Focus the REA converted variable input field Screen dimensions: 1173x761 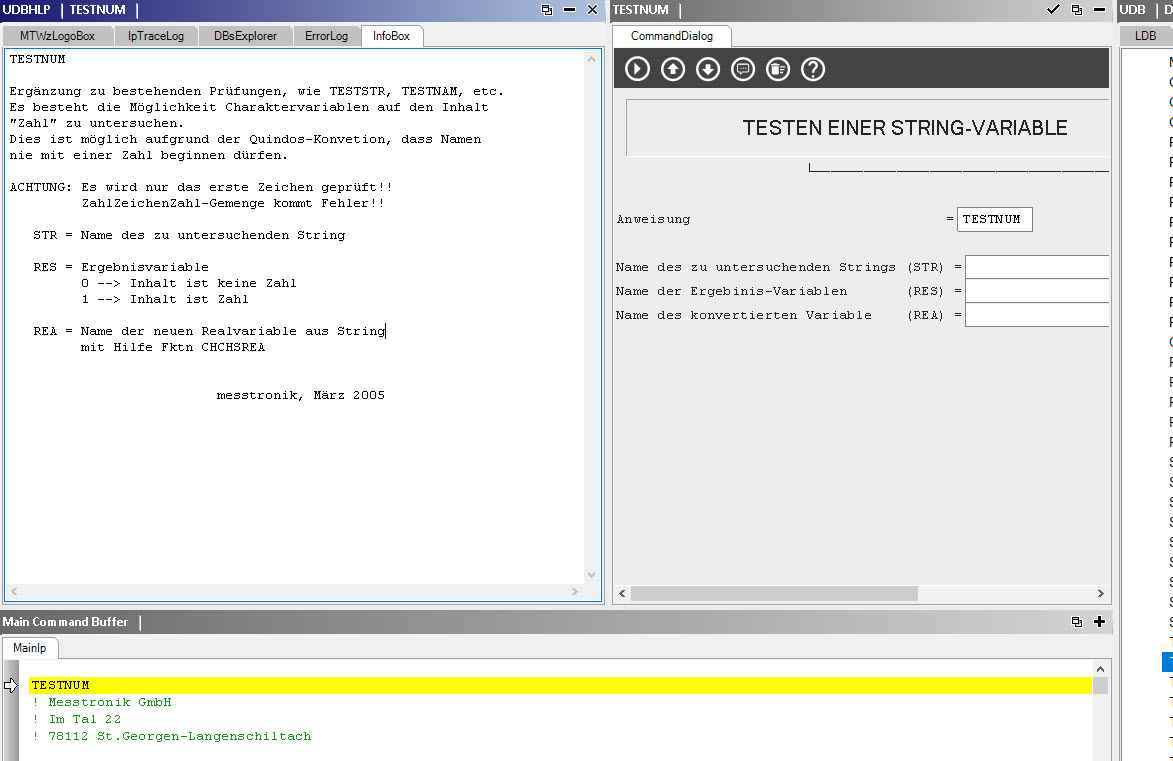(x=1037, y=315)
